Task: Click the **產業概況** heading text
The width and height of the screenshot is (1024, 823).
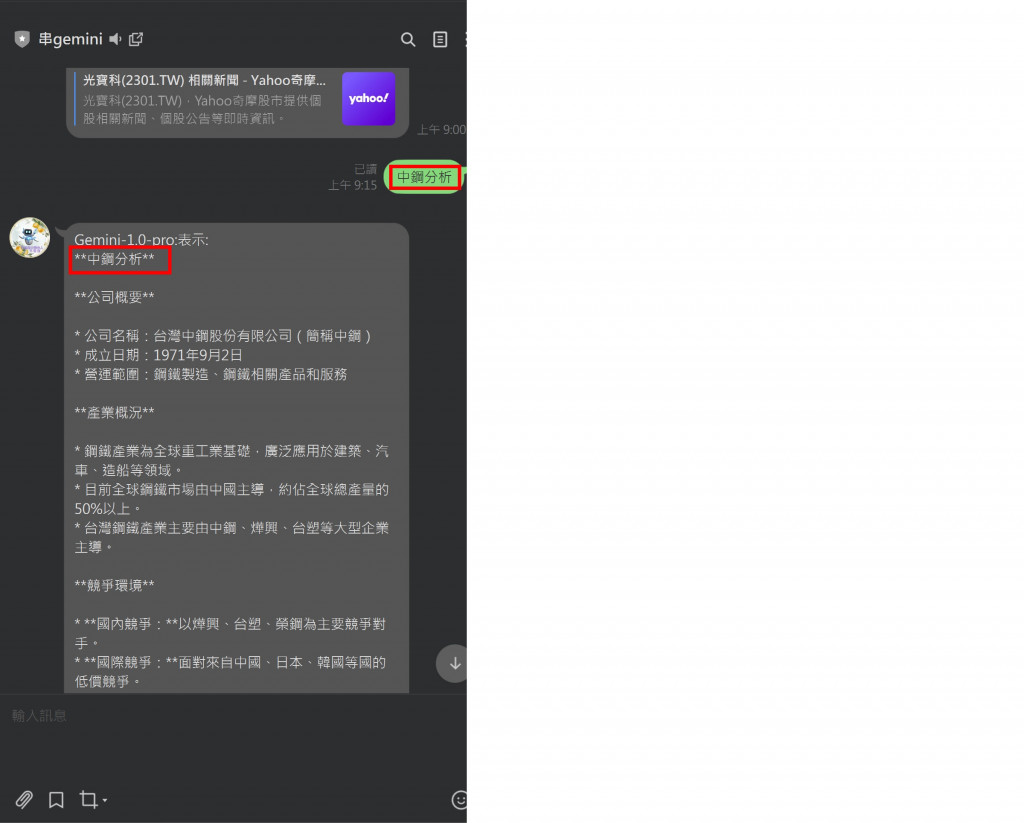Action: click(114, 413)
